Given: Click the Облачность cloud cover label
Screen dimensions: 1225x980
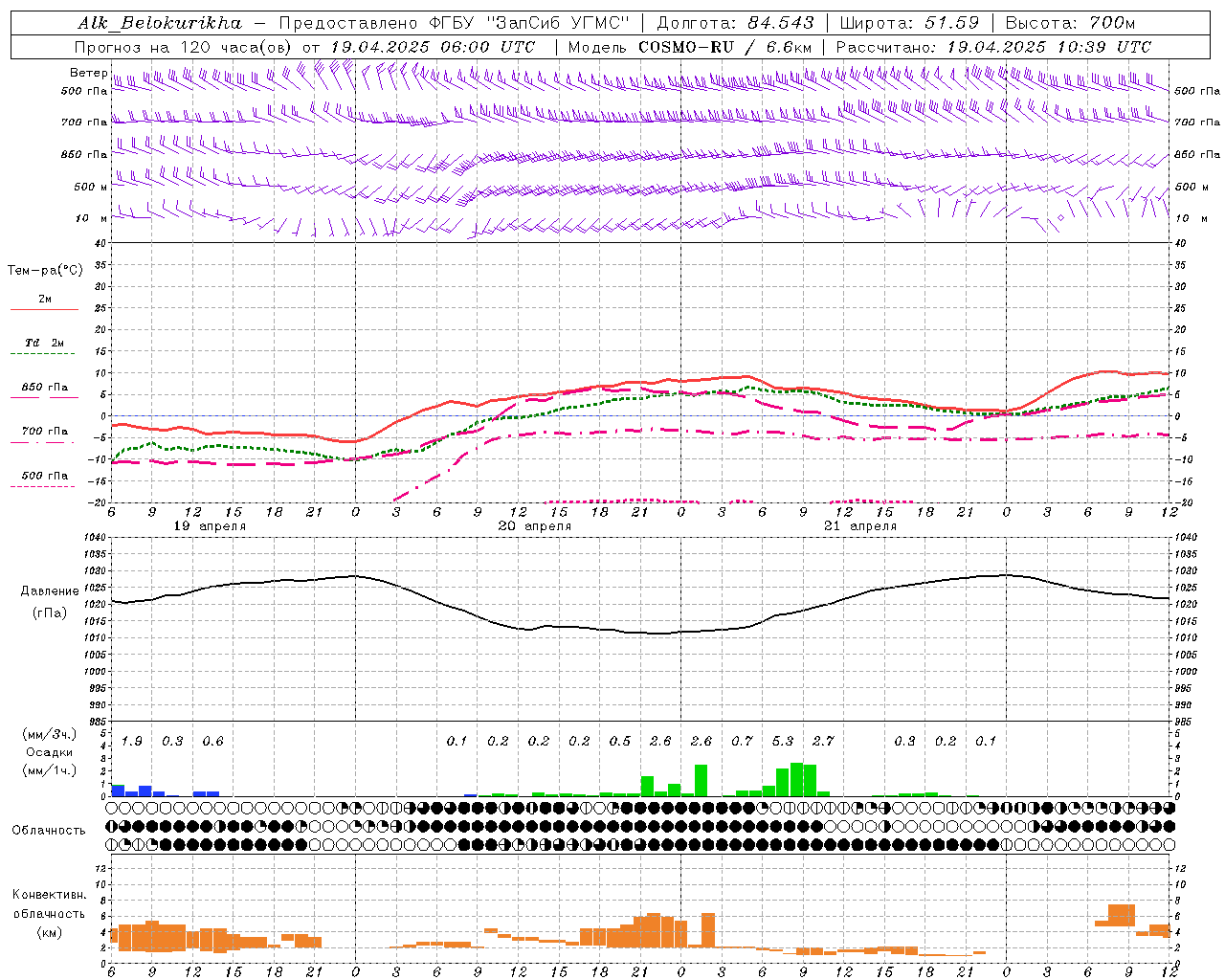Looking at the screenshot, I should [49, 830].
